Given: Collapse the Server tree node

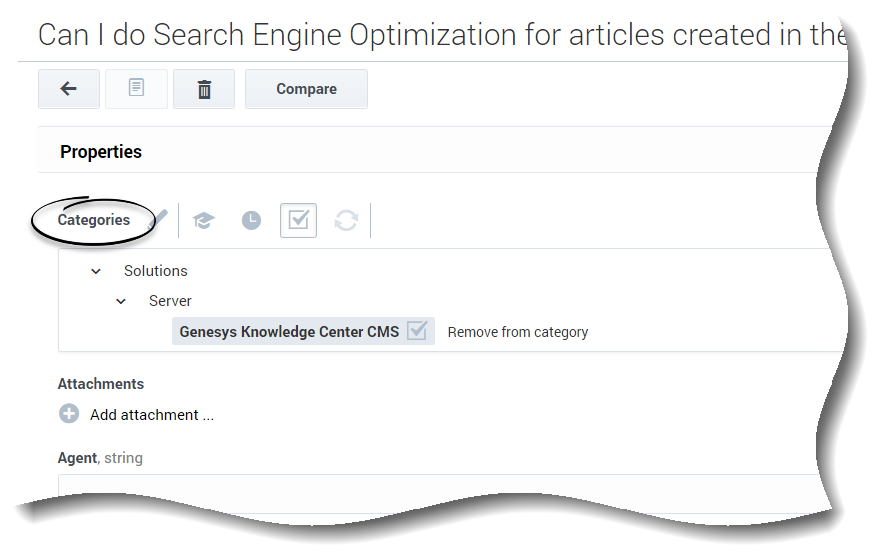Looking at the screenshot, I should (x=121, y=301).
